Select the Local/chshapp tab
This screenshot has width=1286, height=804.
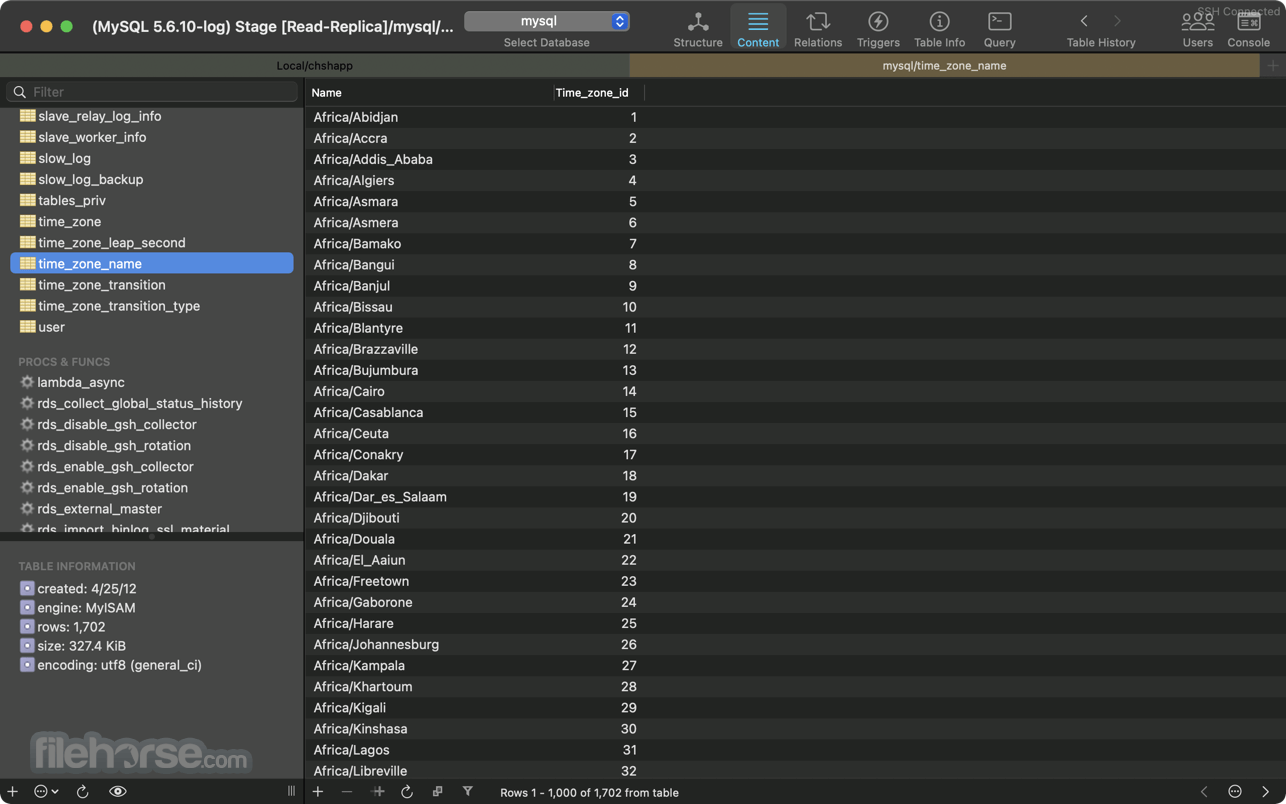[315, 66]
